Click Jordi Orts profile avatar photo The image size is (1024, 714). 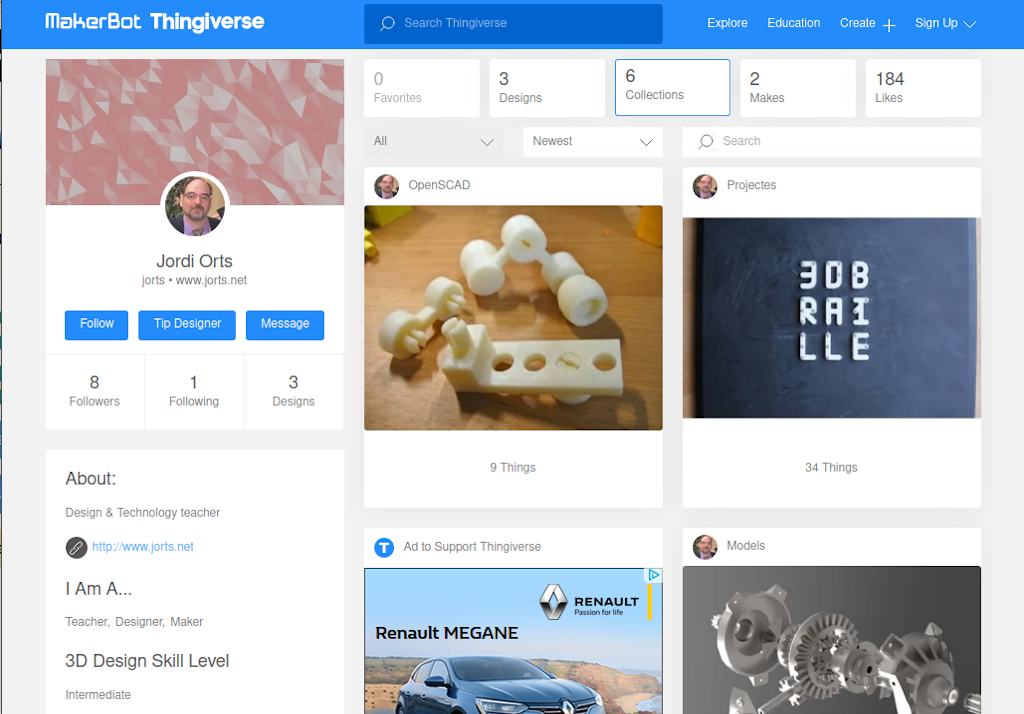pos(195,204)
